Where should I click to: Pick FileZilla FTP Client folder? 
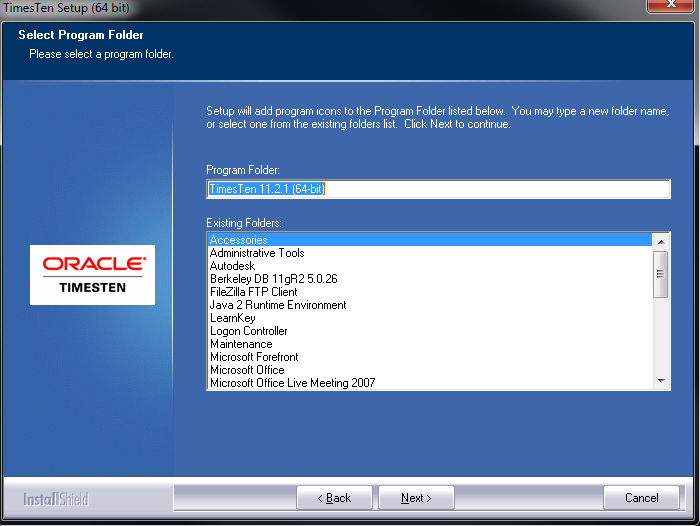coord(430,292)
